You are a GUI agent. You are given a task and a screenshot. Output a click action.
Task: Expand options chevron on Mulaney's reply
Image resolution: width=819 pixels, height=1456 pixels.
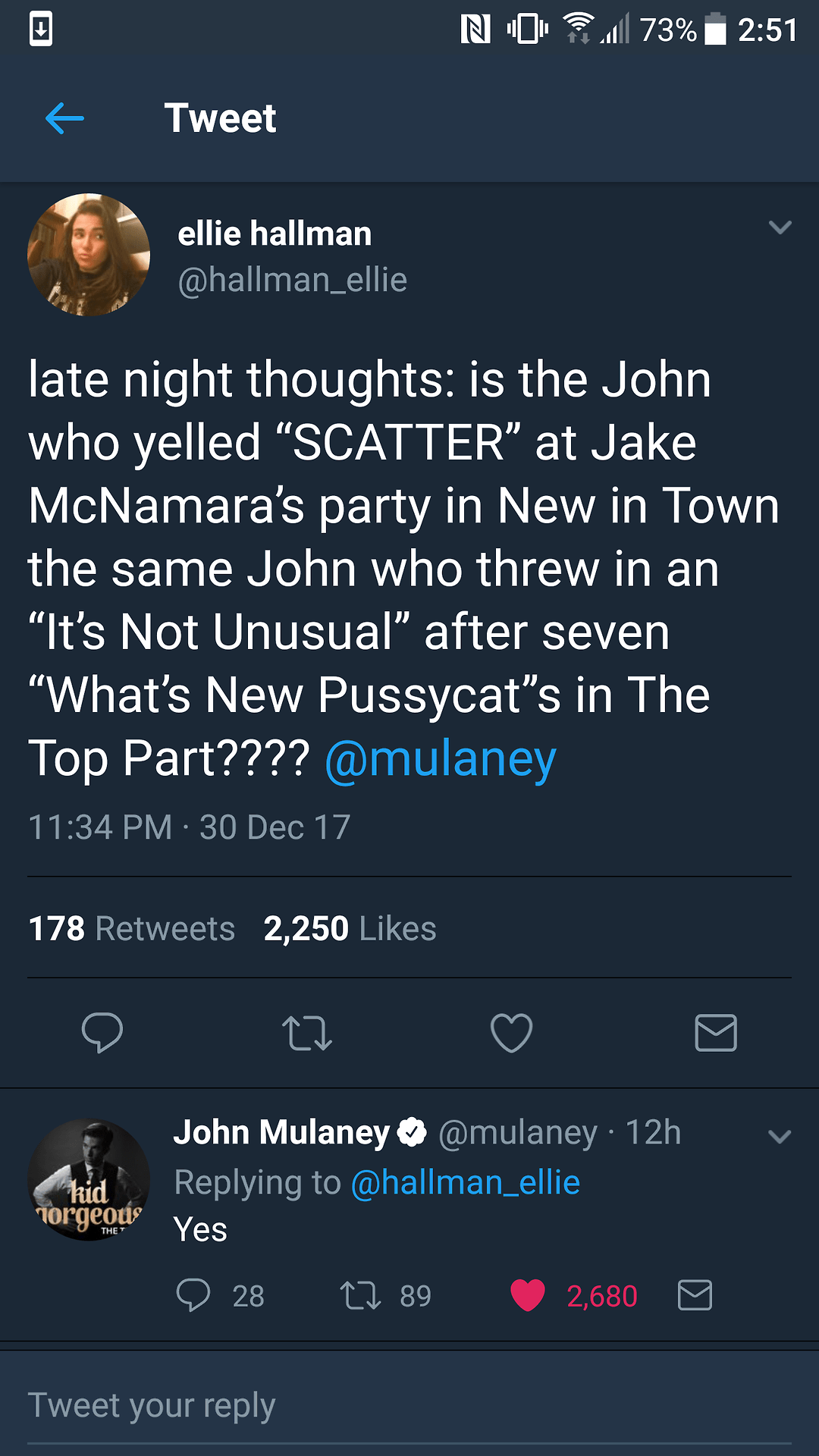coord(780,1136)
